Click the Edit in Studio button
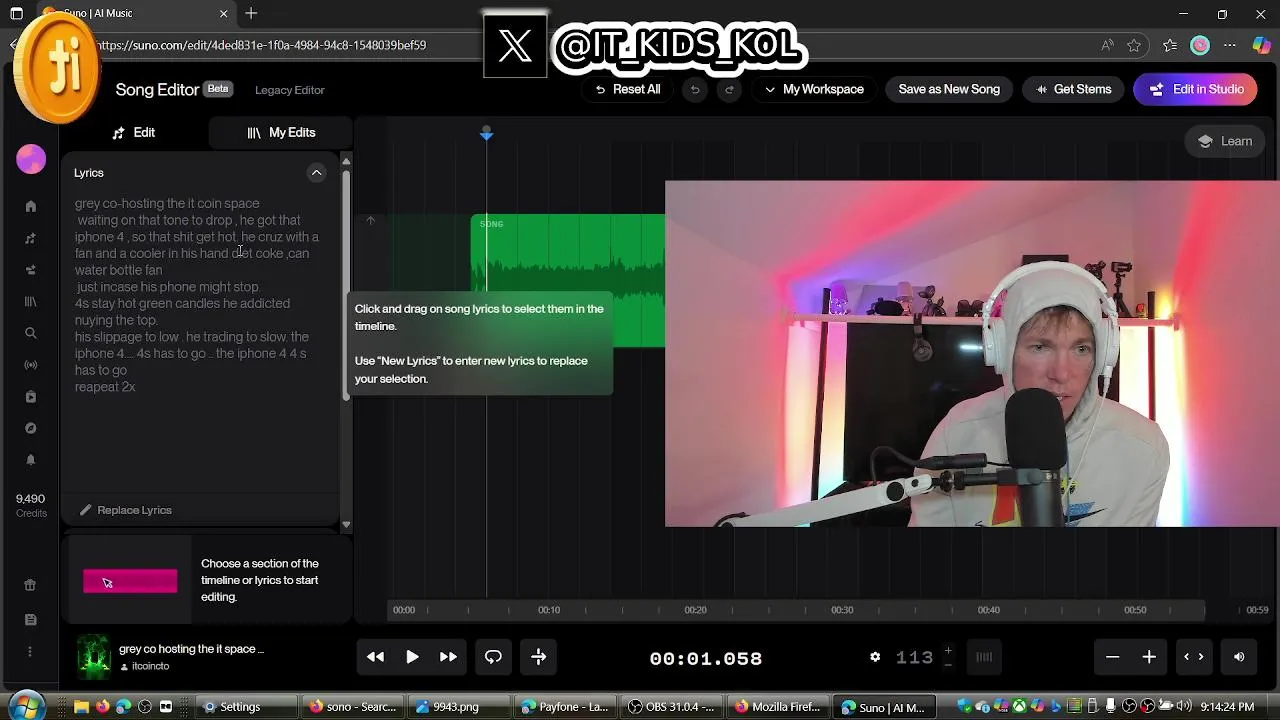This screenshot has height=720, width=1280. tap(1196, 89)
